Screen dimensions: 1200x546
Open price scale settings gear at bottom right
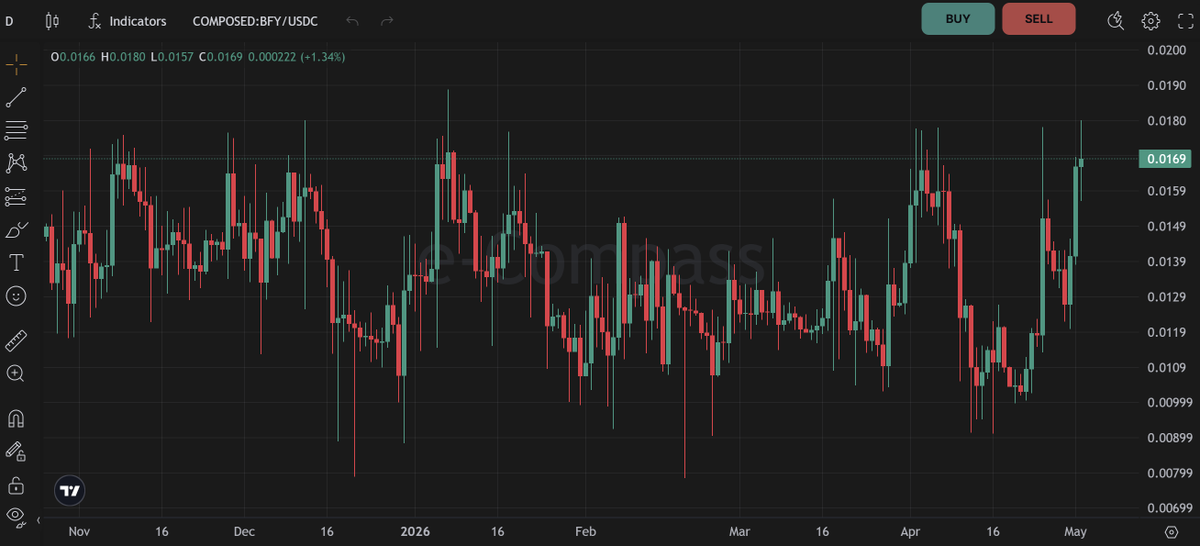[x=1171, y=531]
